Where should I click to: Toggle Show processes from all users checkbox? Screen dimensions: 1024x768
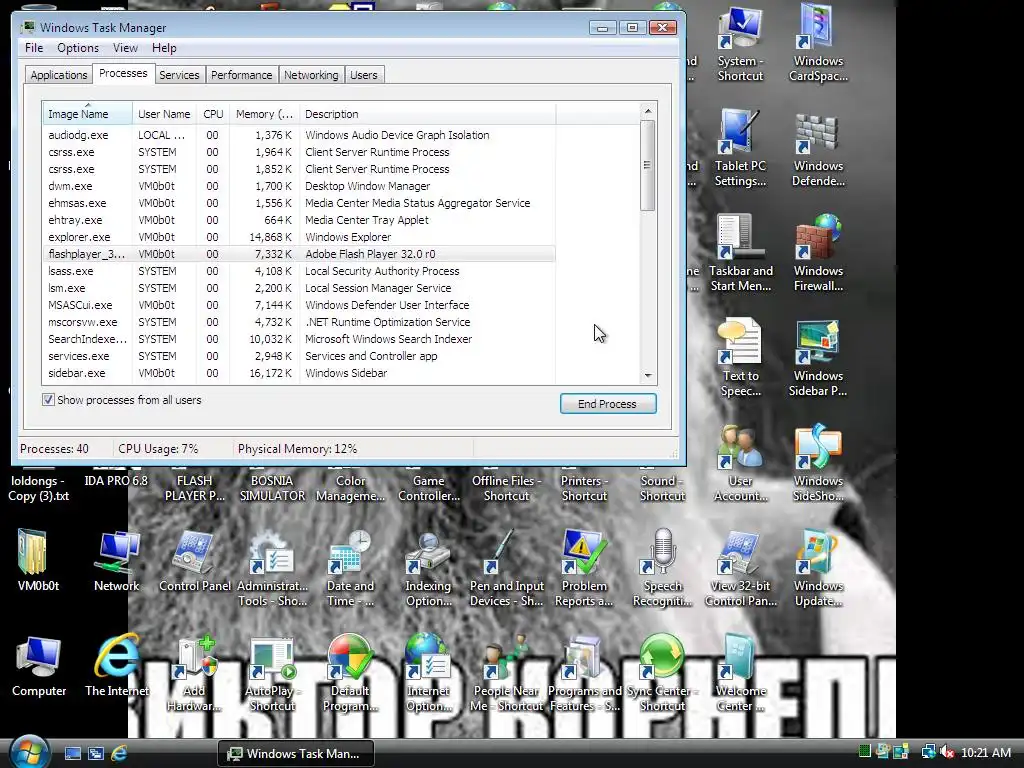[48, 400]
